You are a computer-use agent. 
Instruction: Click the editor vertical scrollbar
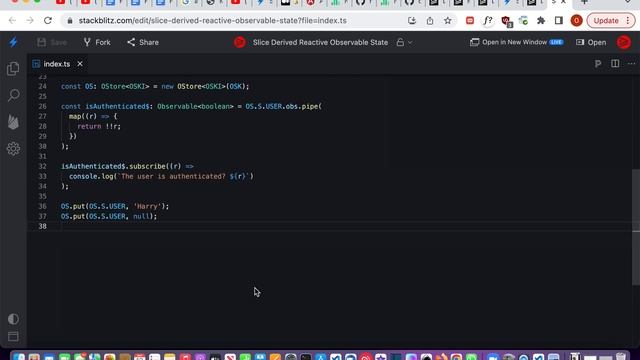coord(636,227)
